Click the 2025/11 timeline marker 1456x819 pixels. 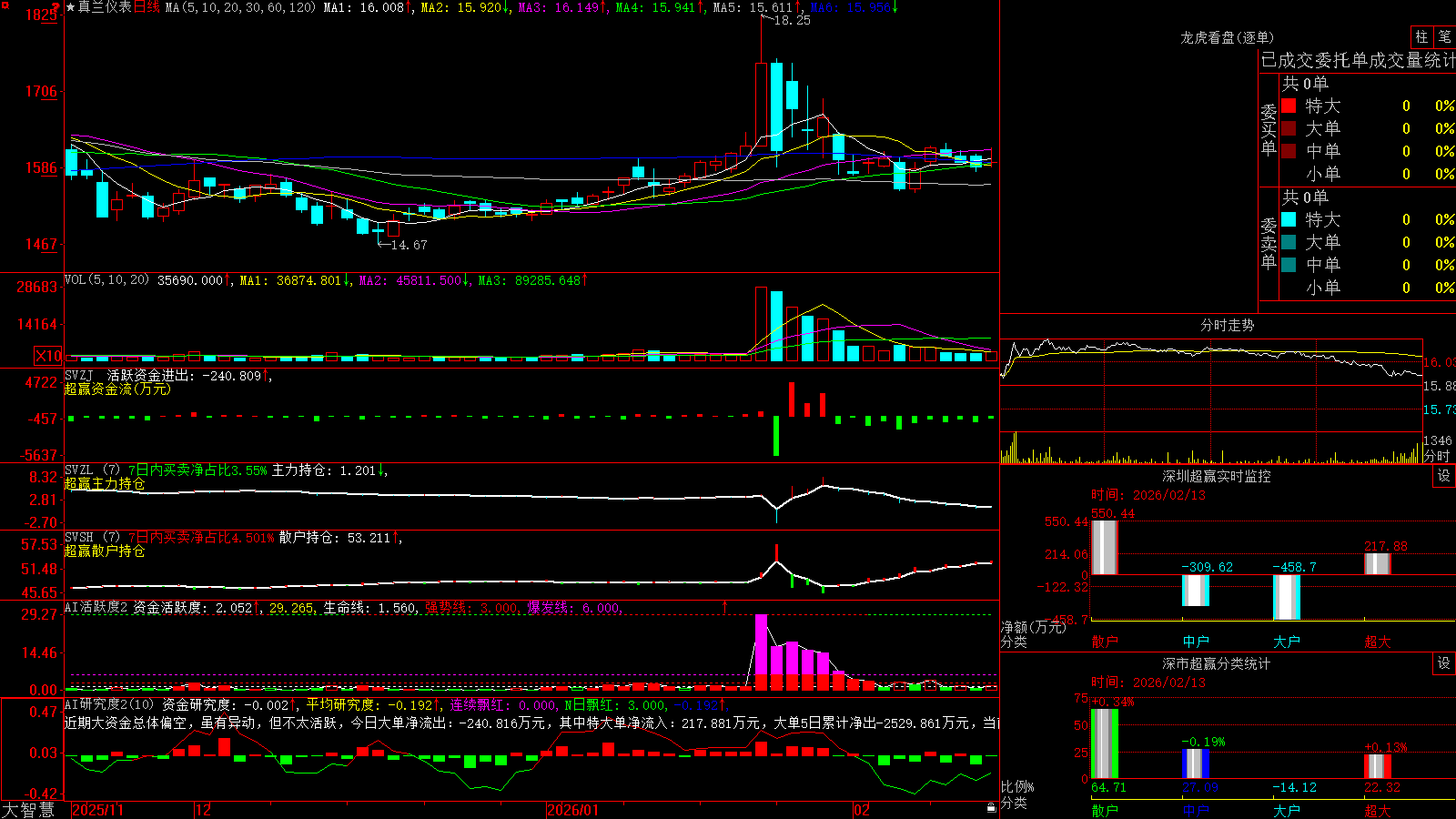(97, 810)
